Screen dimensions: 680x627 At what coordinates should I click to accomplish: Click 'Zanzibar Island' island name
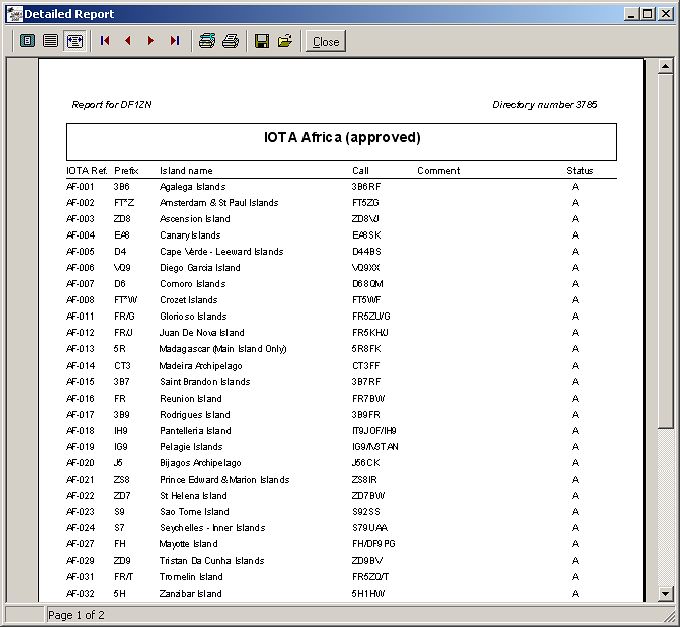(190, 594)
